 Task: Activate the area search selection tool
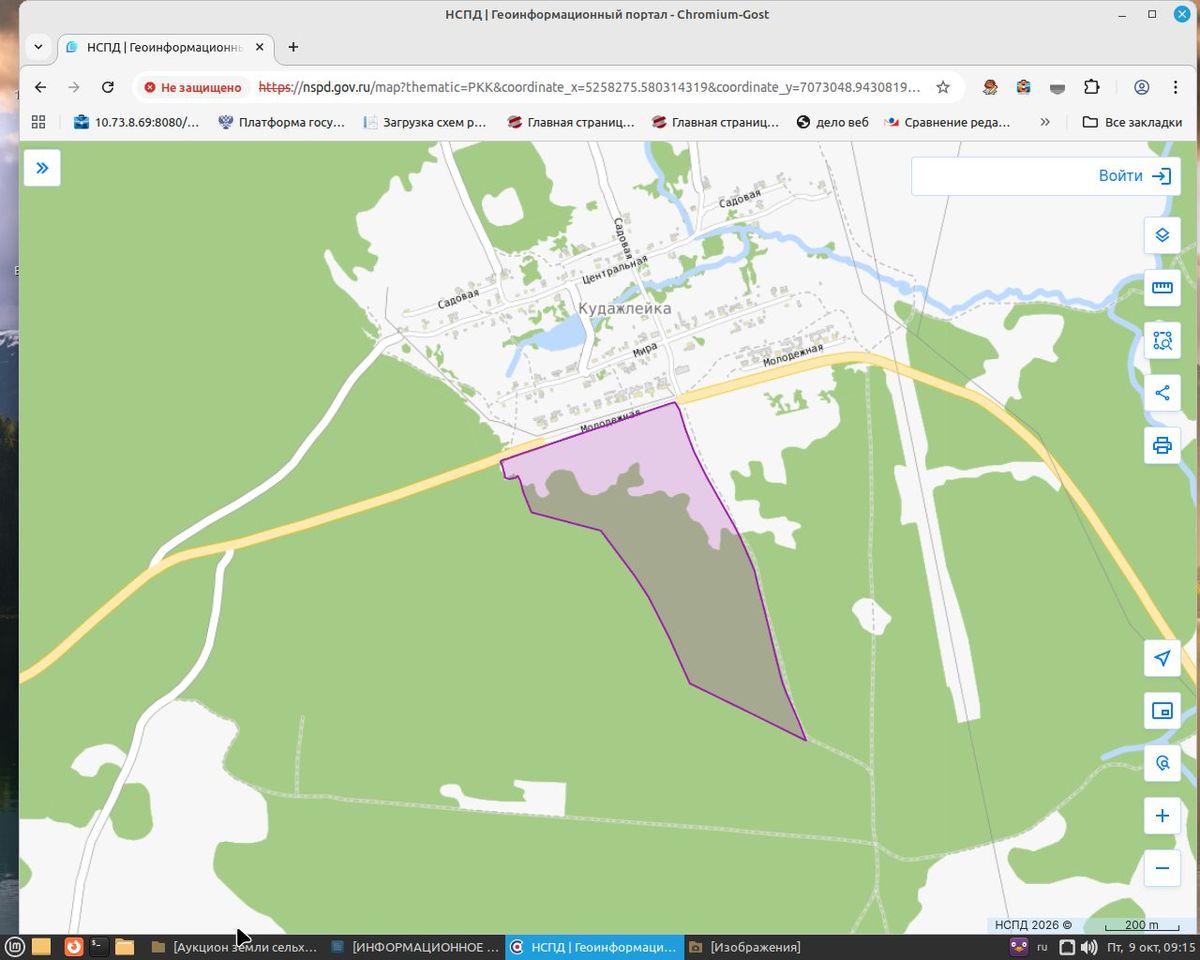click(1162, 340)
